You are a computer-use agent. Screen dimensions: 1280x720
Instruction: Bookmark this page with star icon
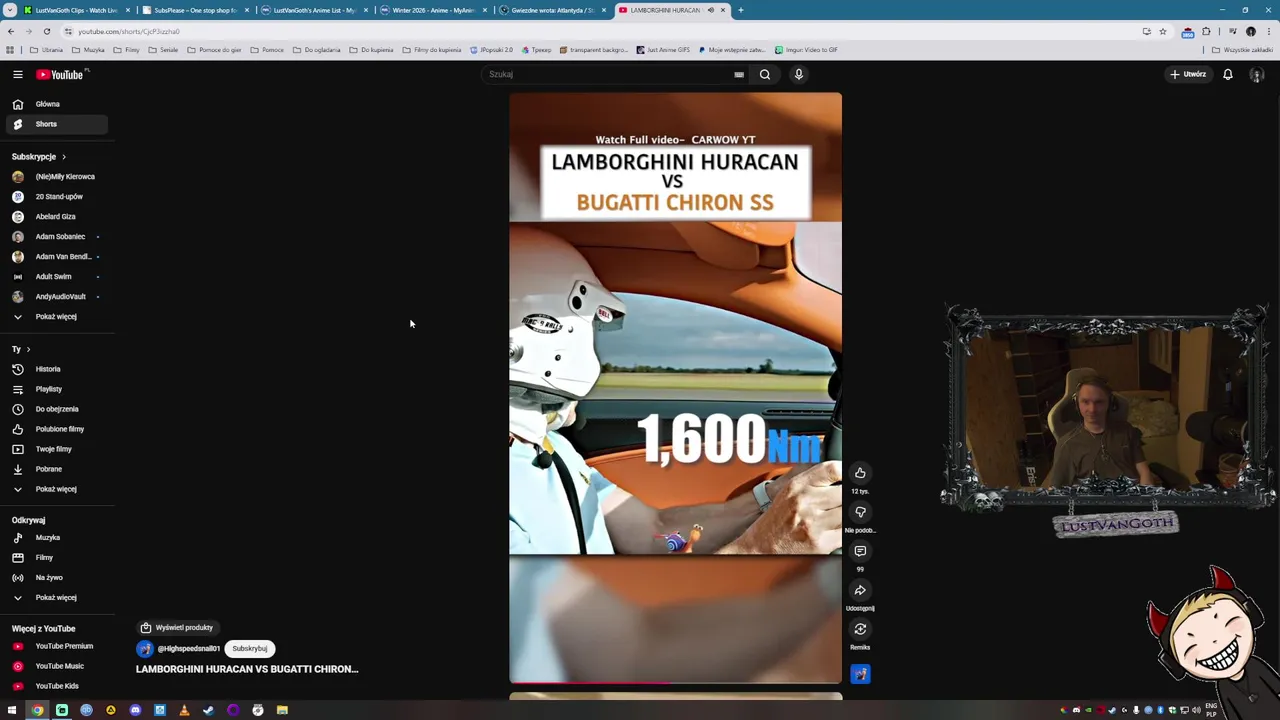1162,31
